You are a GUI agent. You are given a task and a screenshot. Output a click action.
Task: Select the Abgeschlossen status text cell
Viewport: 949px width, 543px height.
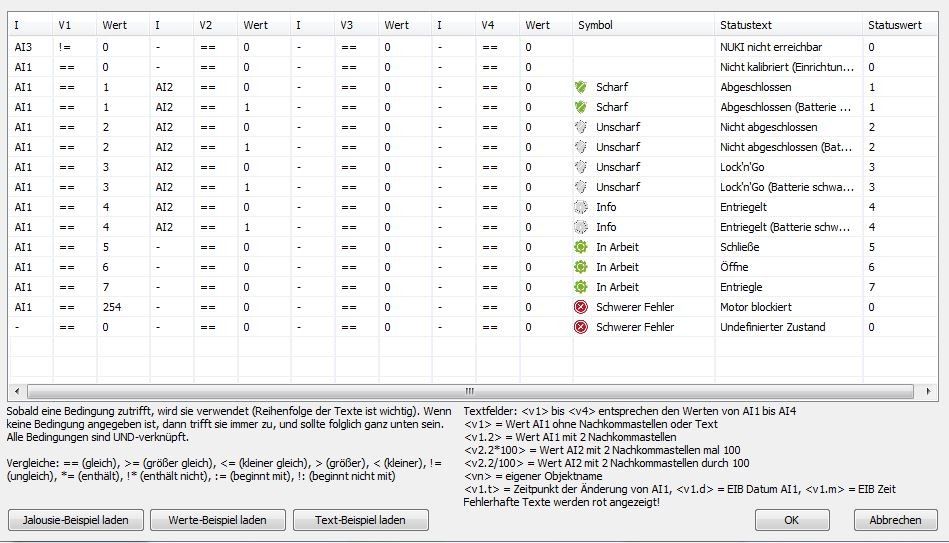point(755,87)
